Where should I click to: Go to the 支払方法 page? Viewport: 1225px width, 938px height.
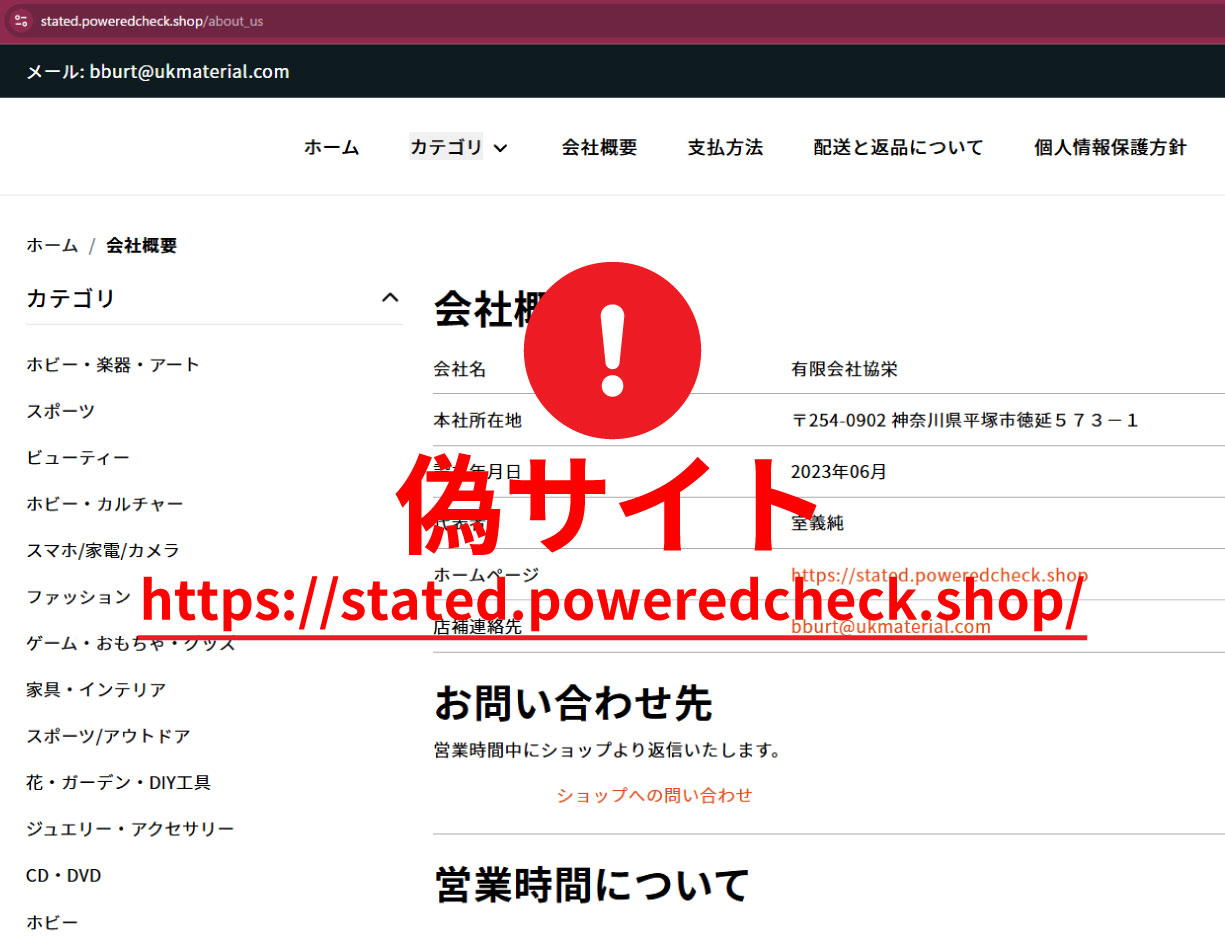coord(725,148)
